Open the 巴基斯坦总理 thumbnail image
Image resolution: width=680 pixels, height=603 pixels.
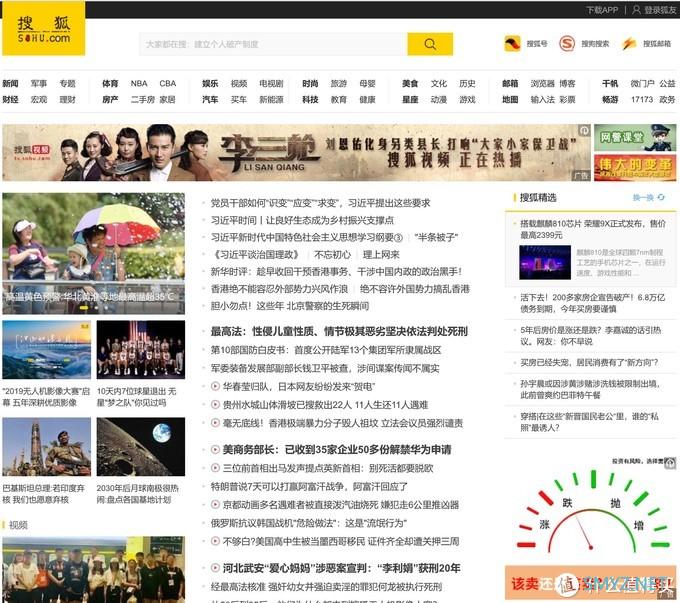pyautogui.click(x=46, y=447)
